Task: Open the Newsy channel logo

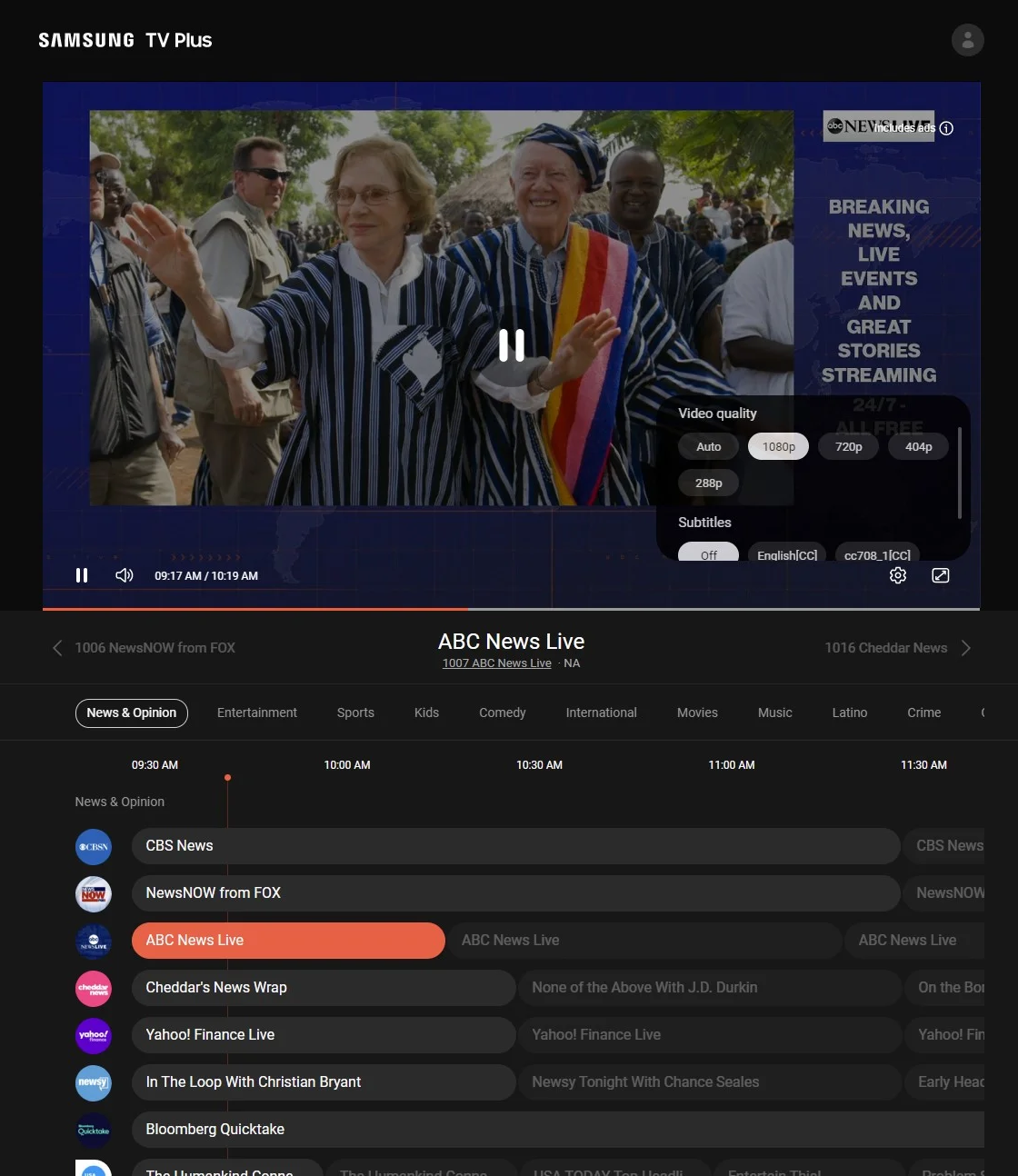Action: pyautogui.click(x=94, y=1083)
